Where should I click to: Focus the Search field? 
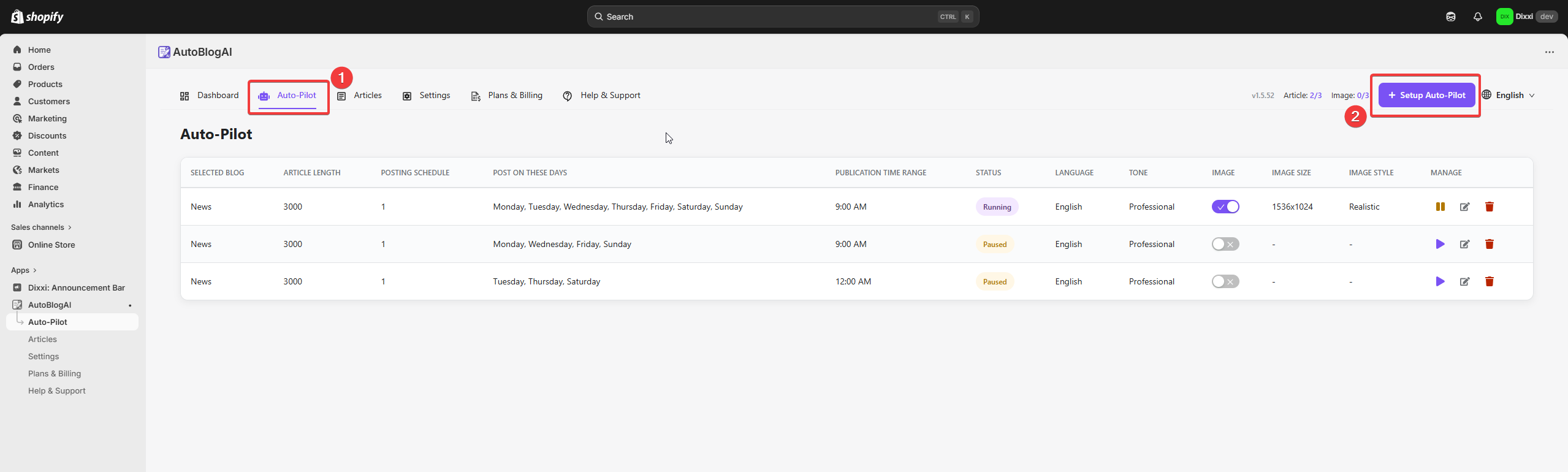pyautogui.click(x=783, y=17)
